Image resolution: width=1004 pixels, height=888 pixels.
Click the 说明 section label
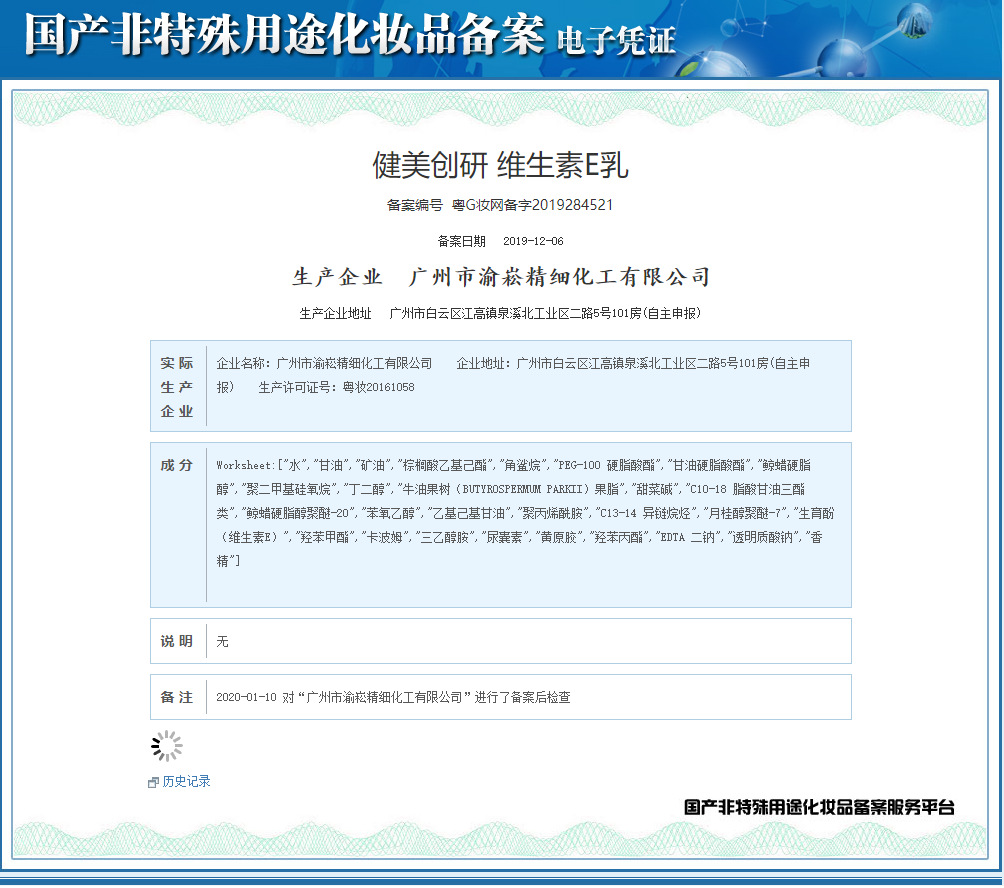pyautogui.click(x=177, y=641)
